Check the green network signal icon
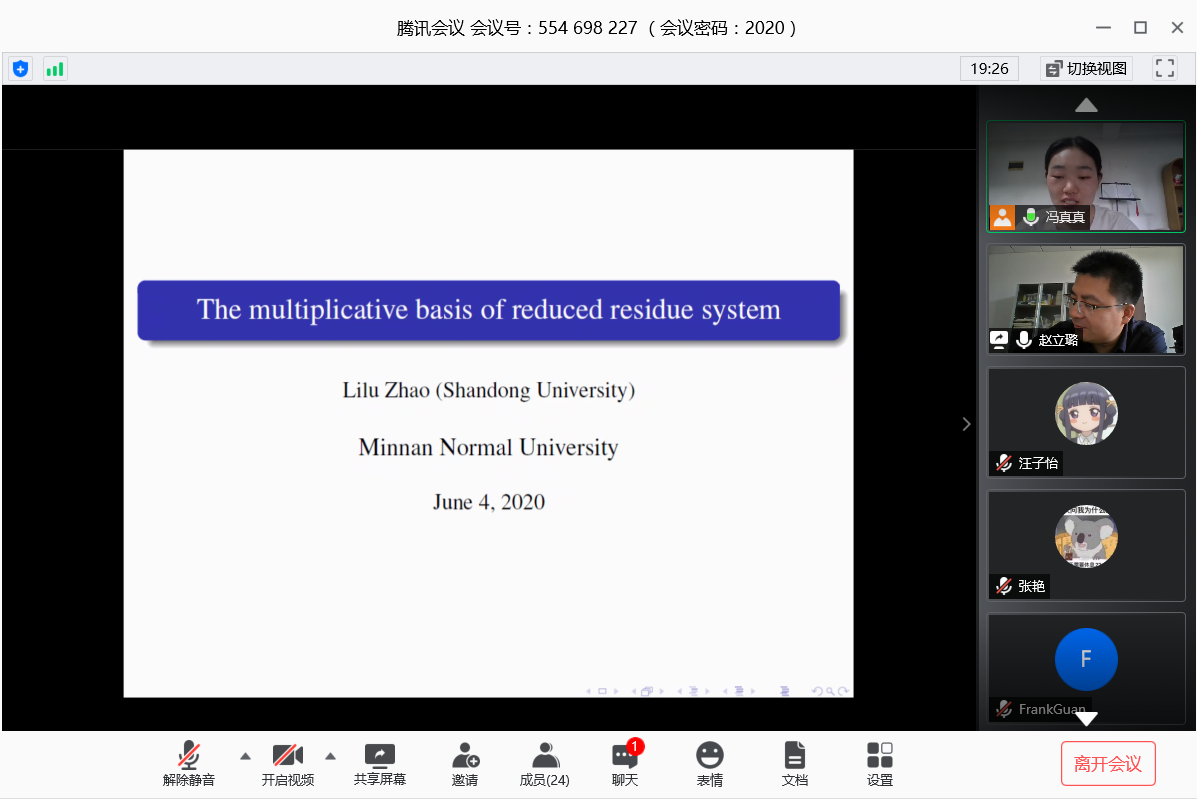 click(55, 69)
